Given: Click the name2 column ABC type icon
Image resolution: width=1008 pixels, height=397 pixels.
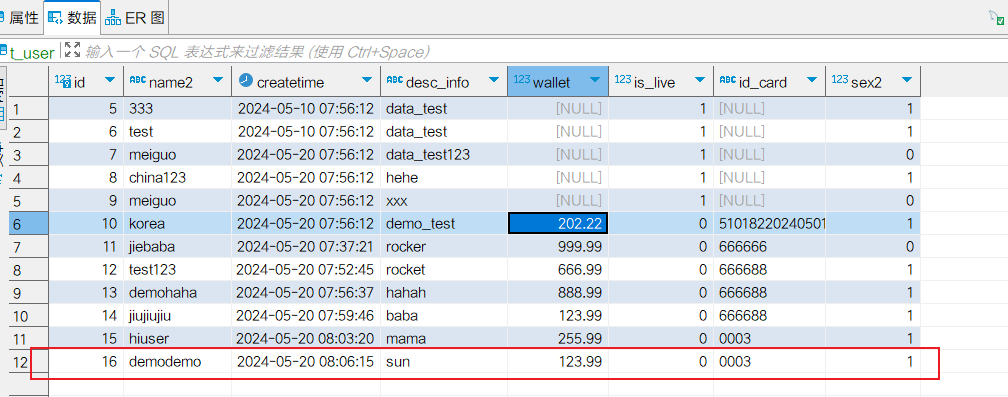Looking at the screenshot, I should coord(138,79).
